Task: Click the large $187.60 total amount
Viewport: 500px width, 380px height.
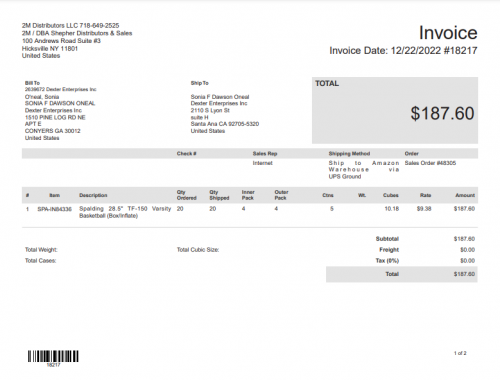Action: pyautogui.click(x=442, y=113)
